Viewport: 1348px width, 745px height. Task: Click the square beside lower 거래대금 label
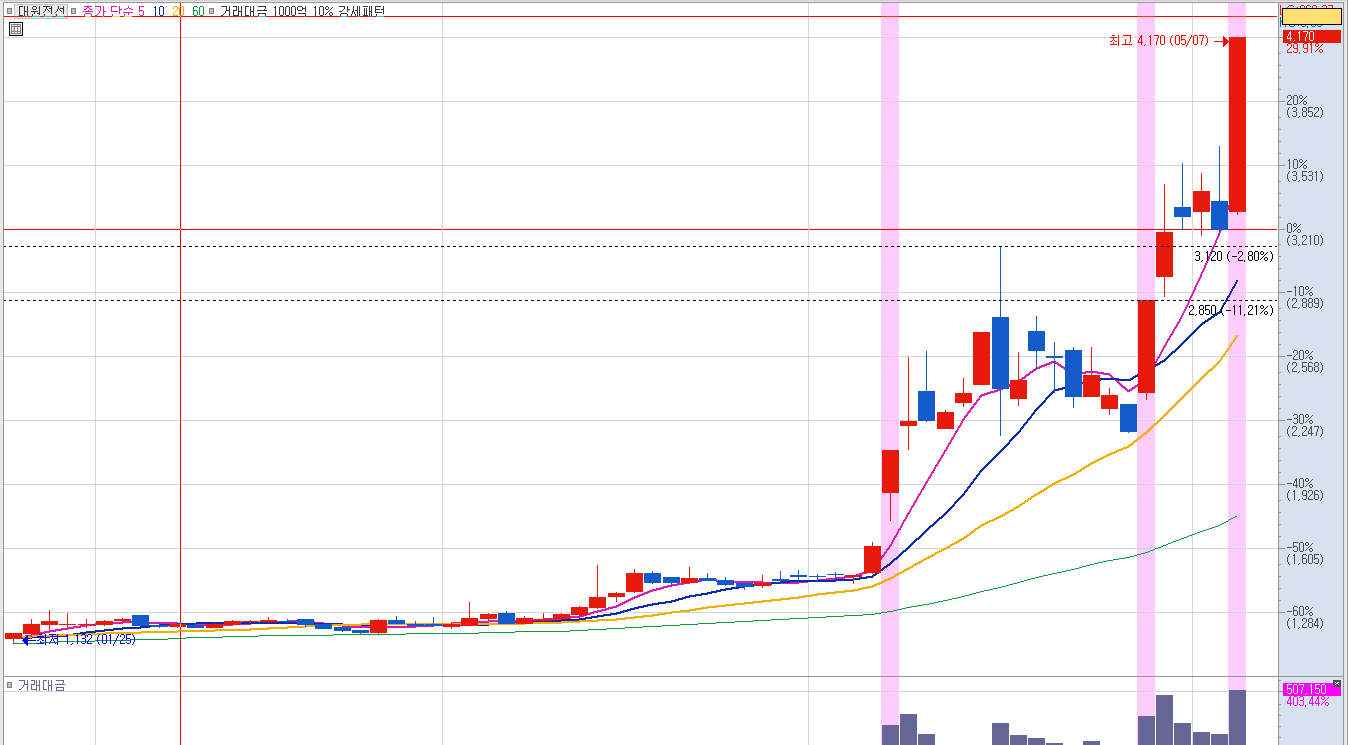(10, 685)
